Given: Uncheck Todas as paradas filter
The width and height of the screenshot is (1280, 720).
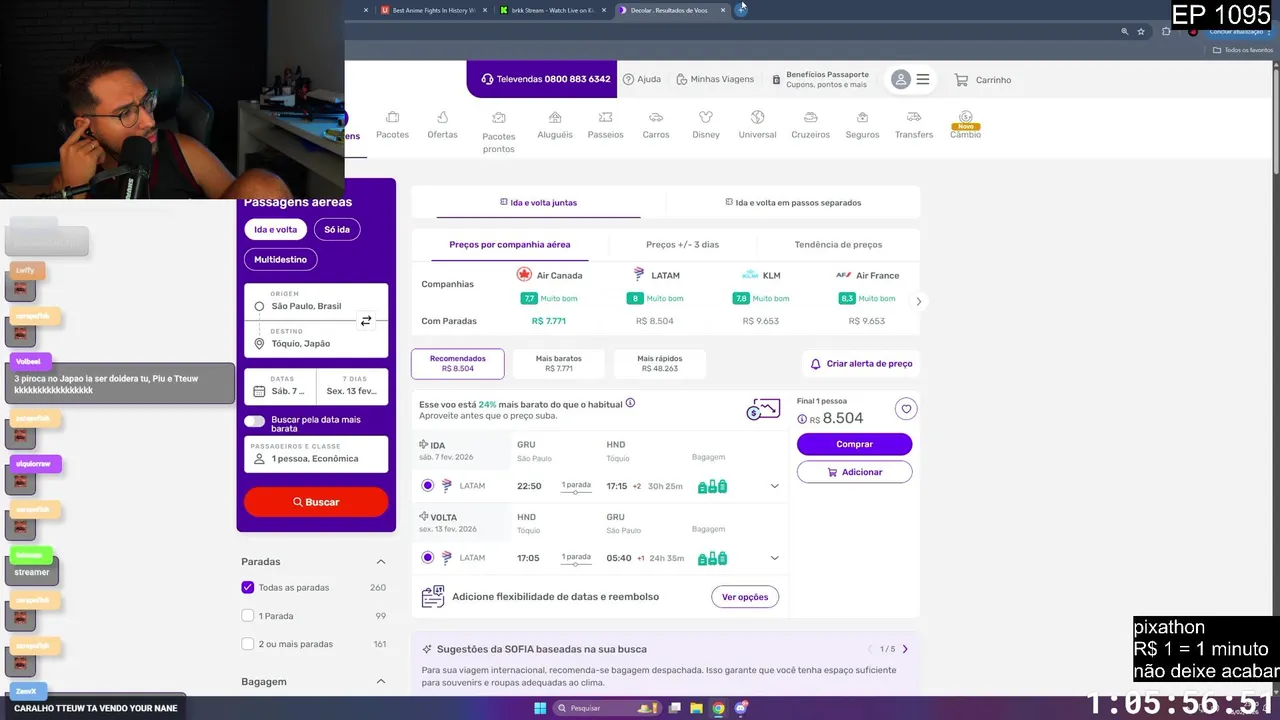Looking at the screenshot, I should pyautogui.click(x=248, y=588).
